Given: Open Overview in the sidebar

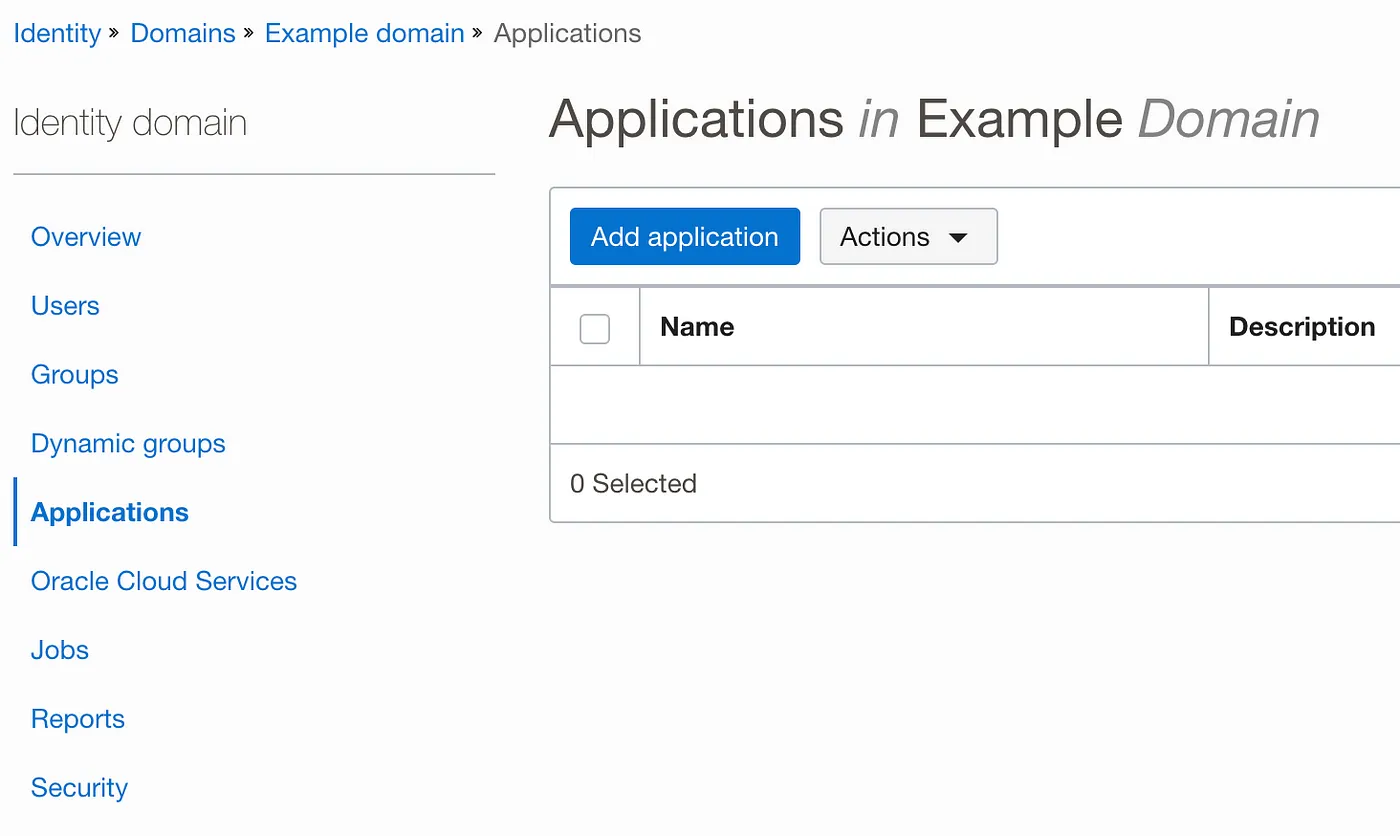Looking at the screenshot, I should [86, 237].
